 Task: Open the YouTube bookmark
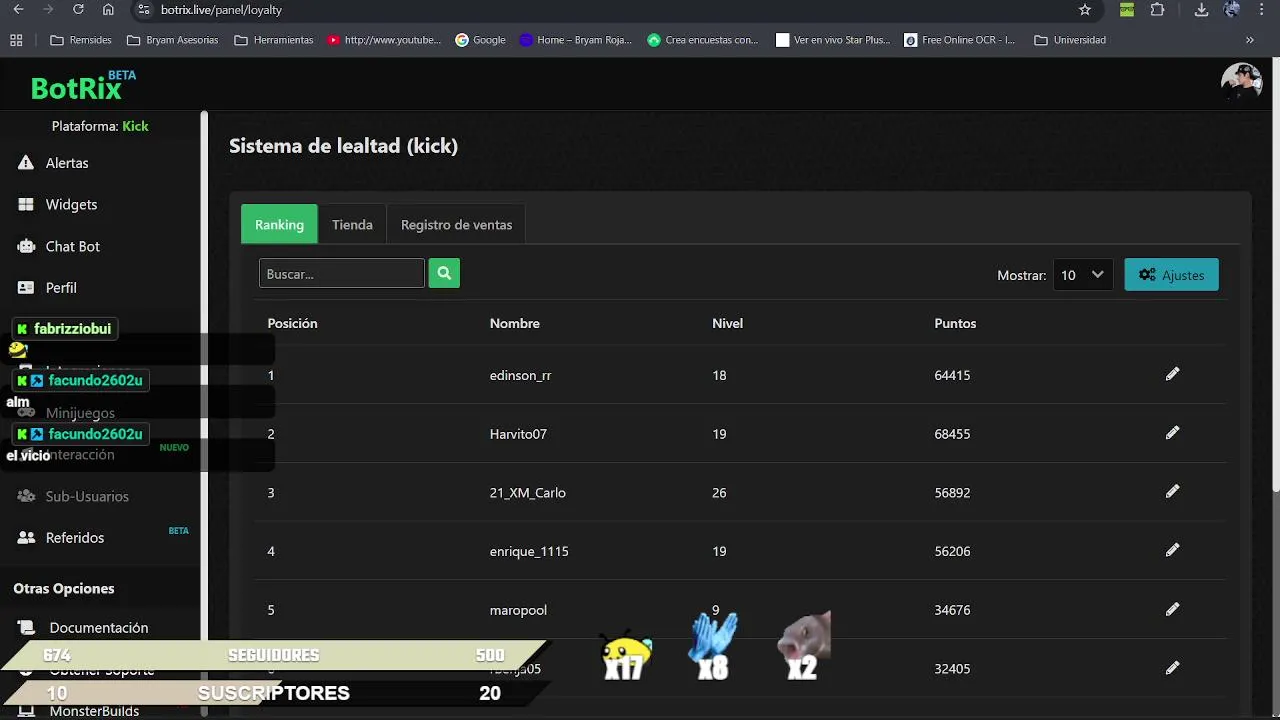click(384, 40)
